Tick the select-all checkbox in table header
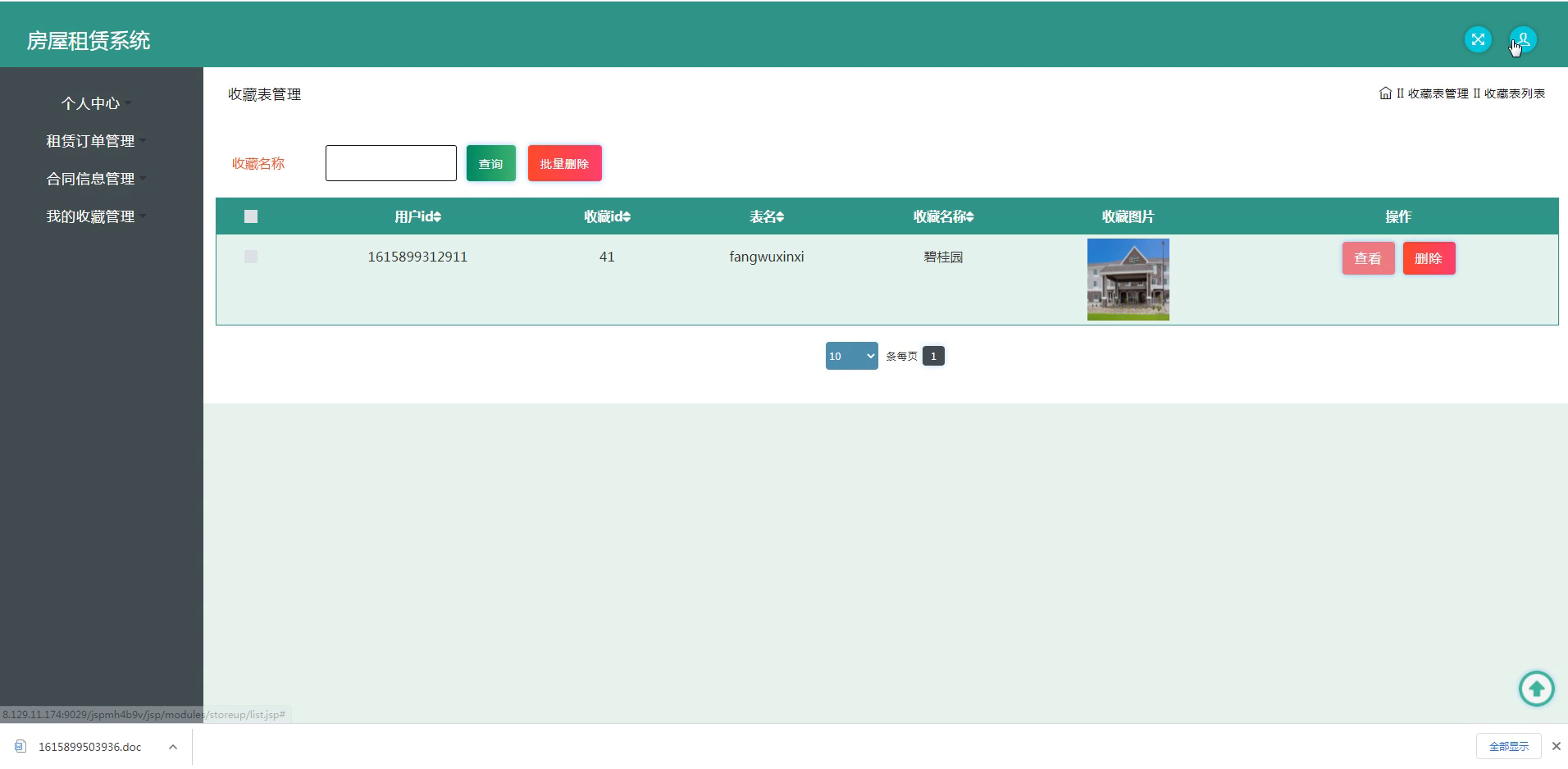Viewport: 1568px width, 769px height. click(x=251, y=216)
